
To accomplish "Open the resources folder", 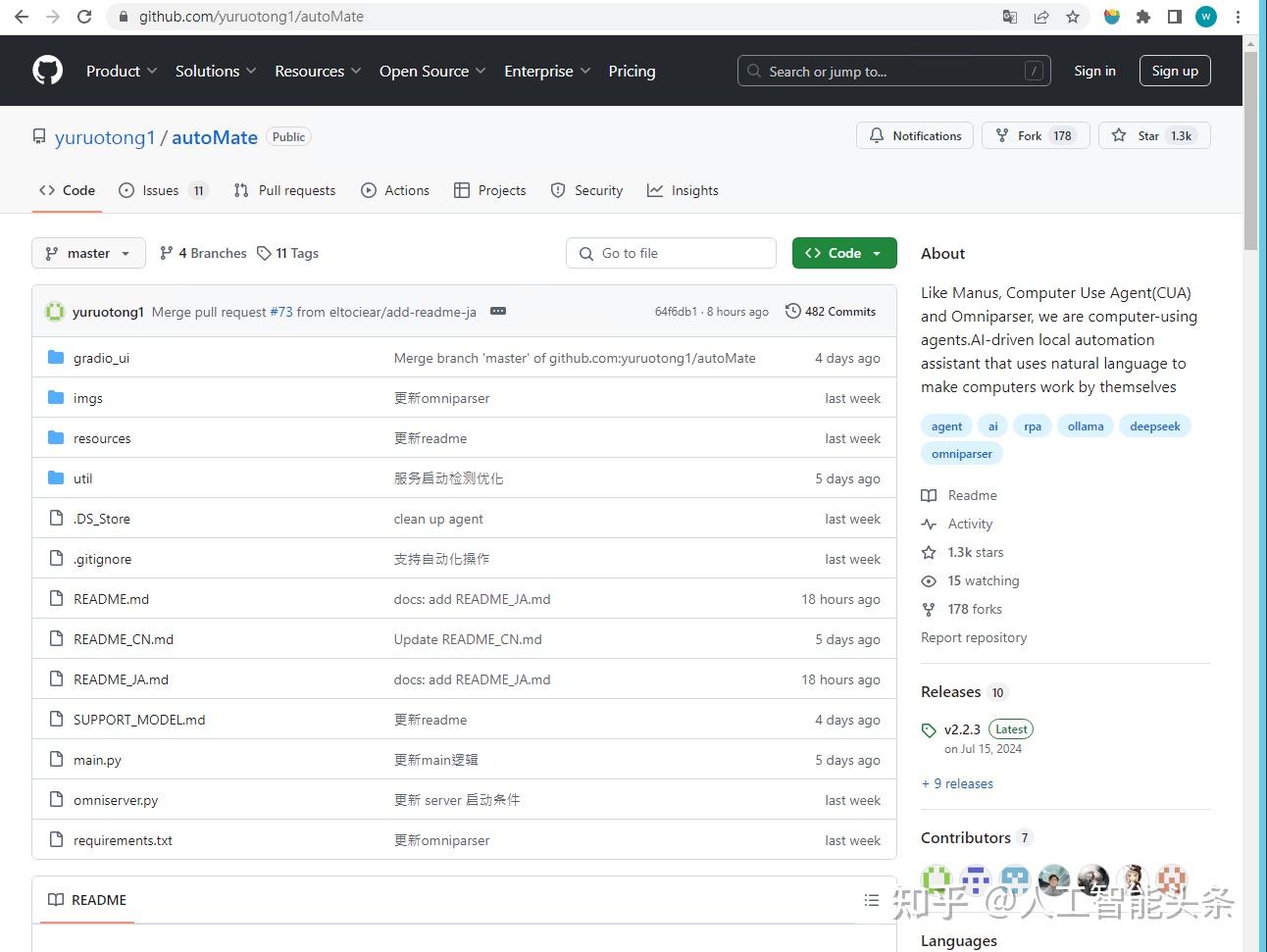I will click(102, 438).
